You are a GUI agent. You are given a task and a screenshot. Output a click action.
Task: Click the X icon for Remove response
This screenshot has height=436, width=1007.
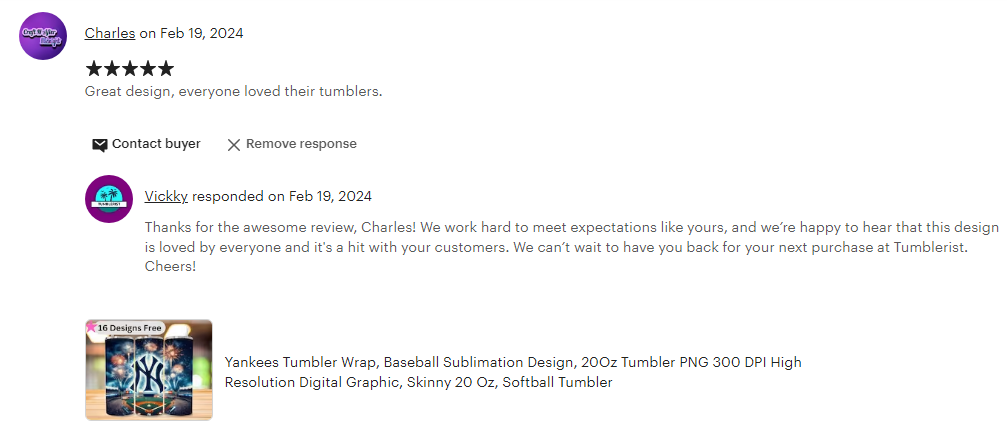point(234,144)
